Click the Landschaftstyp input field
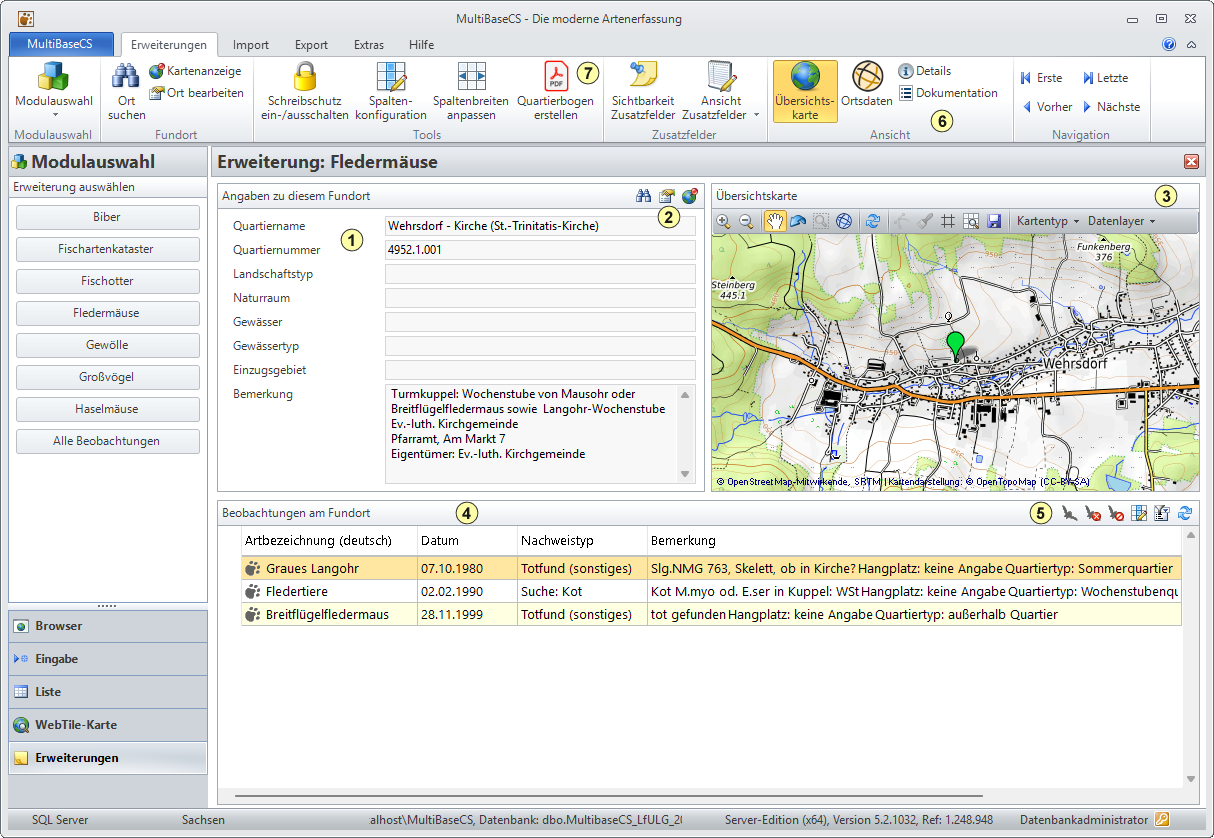 [540, 274]
